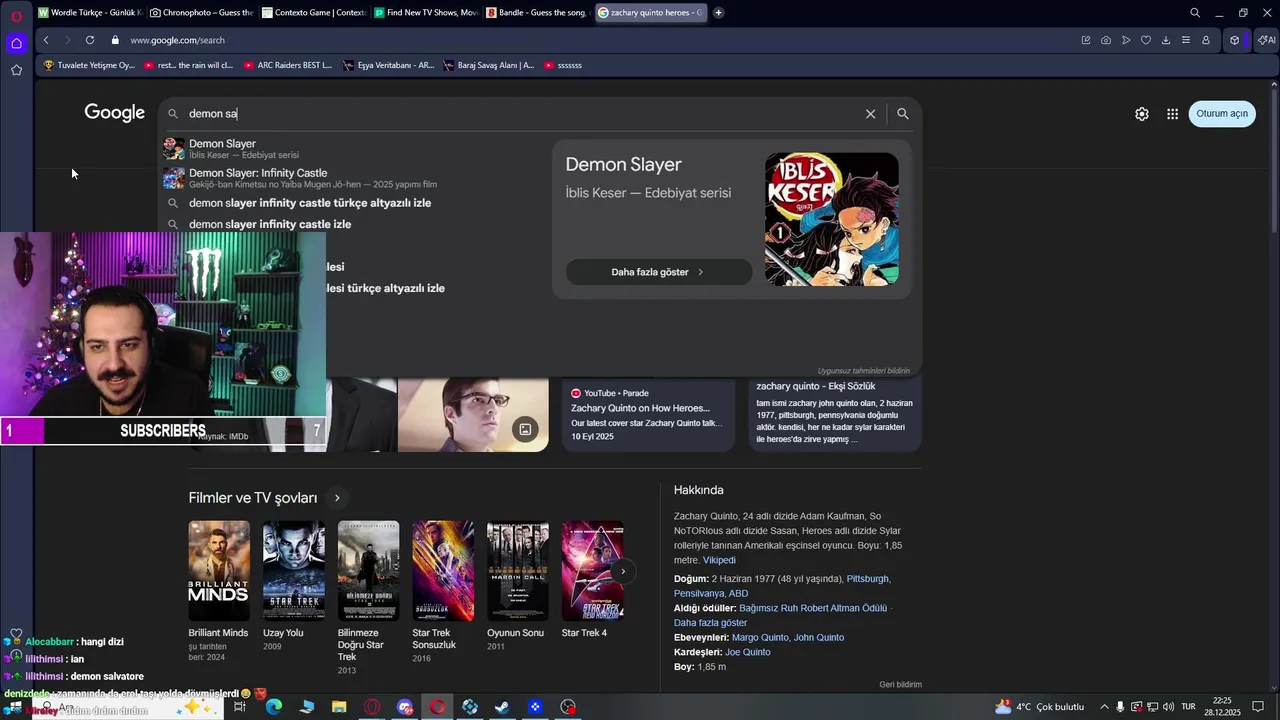Open the profile account icon in toolbar
Viewport: 1280px width, 720px height.
click(x=1206, y=40)
